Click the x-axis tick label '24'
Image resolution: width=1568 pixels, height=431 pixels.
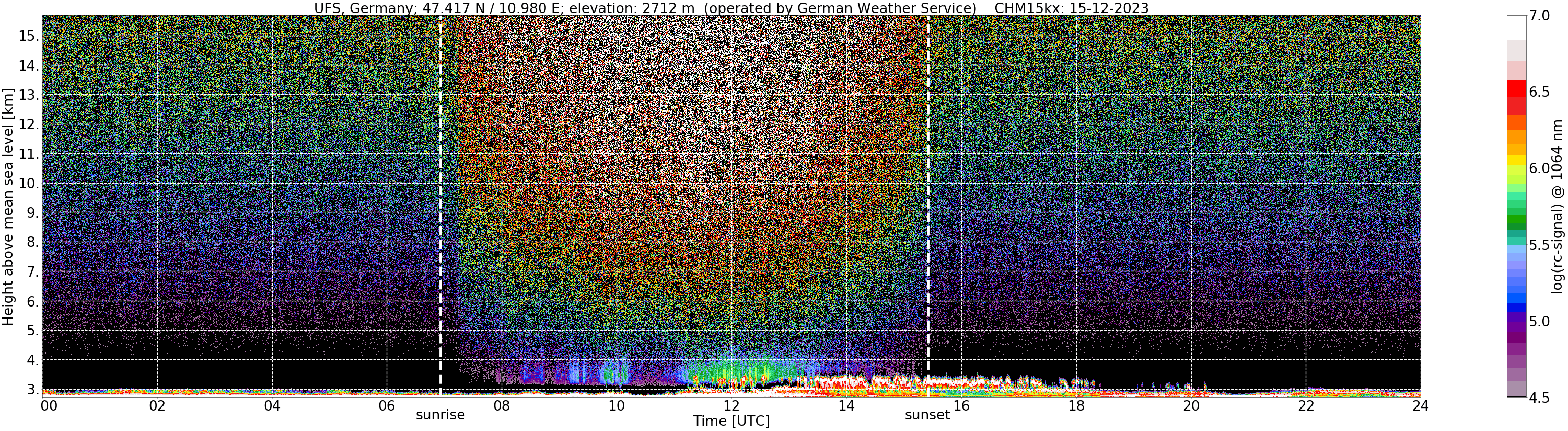[x=1420, y=405]
